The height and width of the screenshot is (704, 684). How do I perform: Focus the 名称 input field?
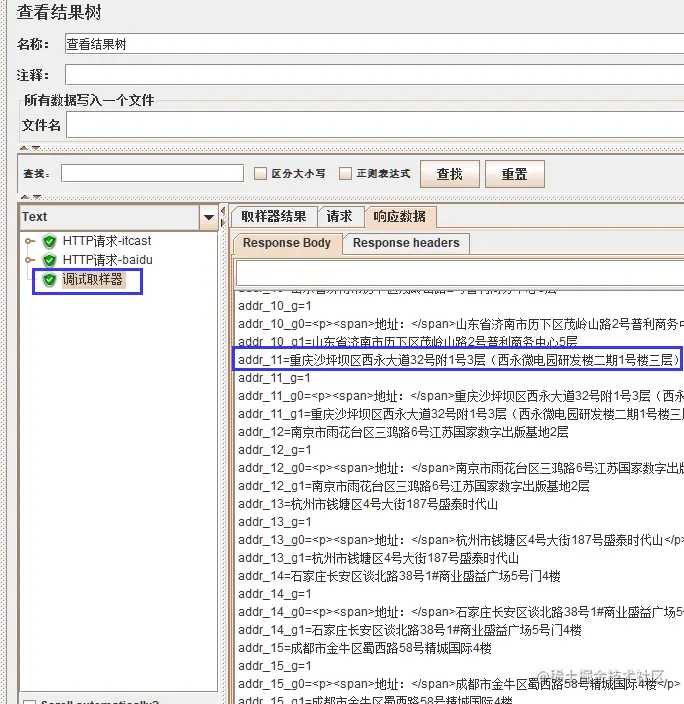coord(375,44)
